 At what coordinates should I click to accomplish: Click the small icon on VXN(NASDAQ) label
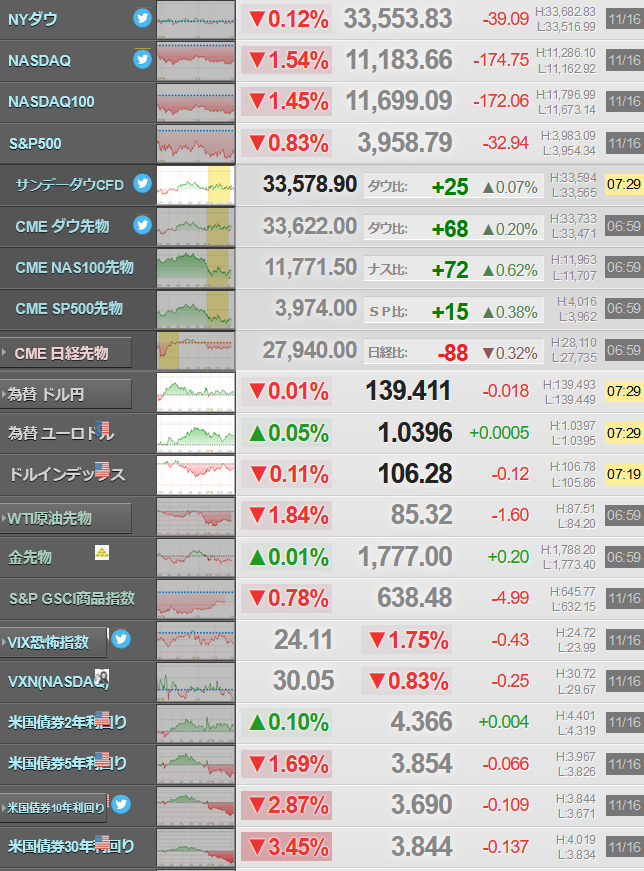tap(102, 677)
